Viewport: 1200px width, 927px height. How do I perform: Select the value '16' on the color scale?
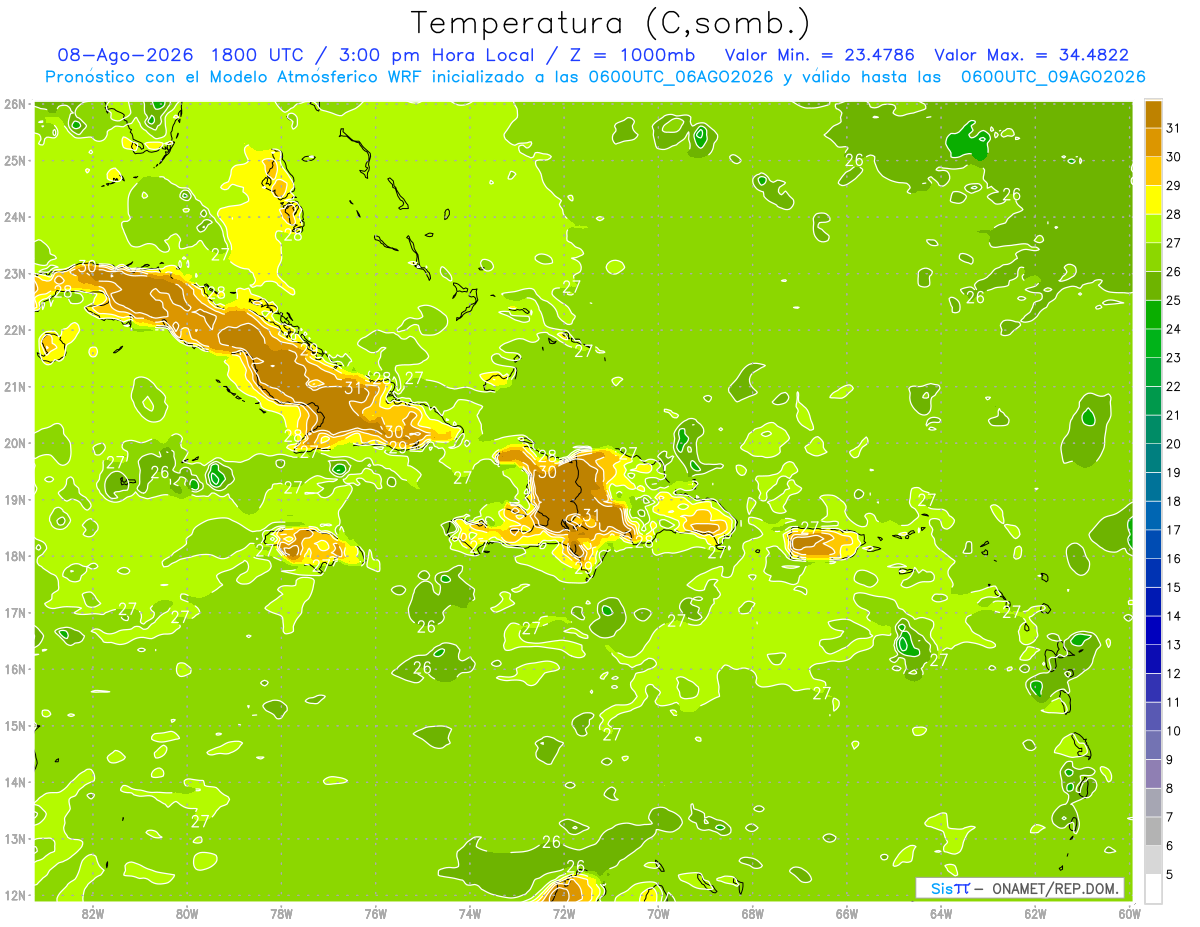click(1174, 558)
